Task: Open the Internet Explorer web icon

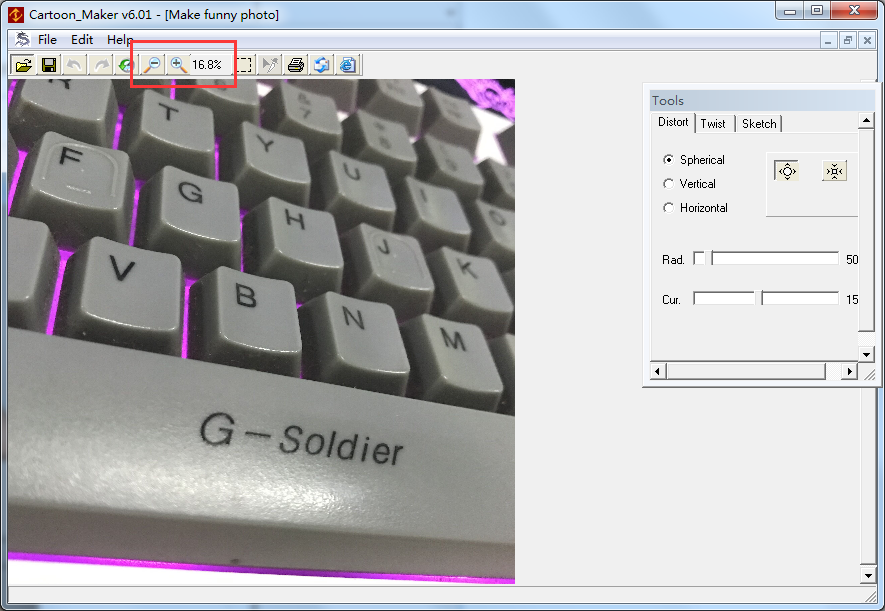Action: [348, 65]
